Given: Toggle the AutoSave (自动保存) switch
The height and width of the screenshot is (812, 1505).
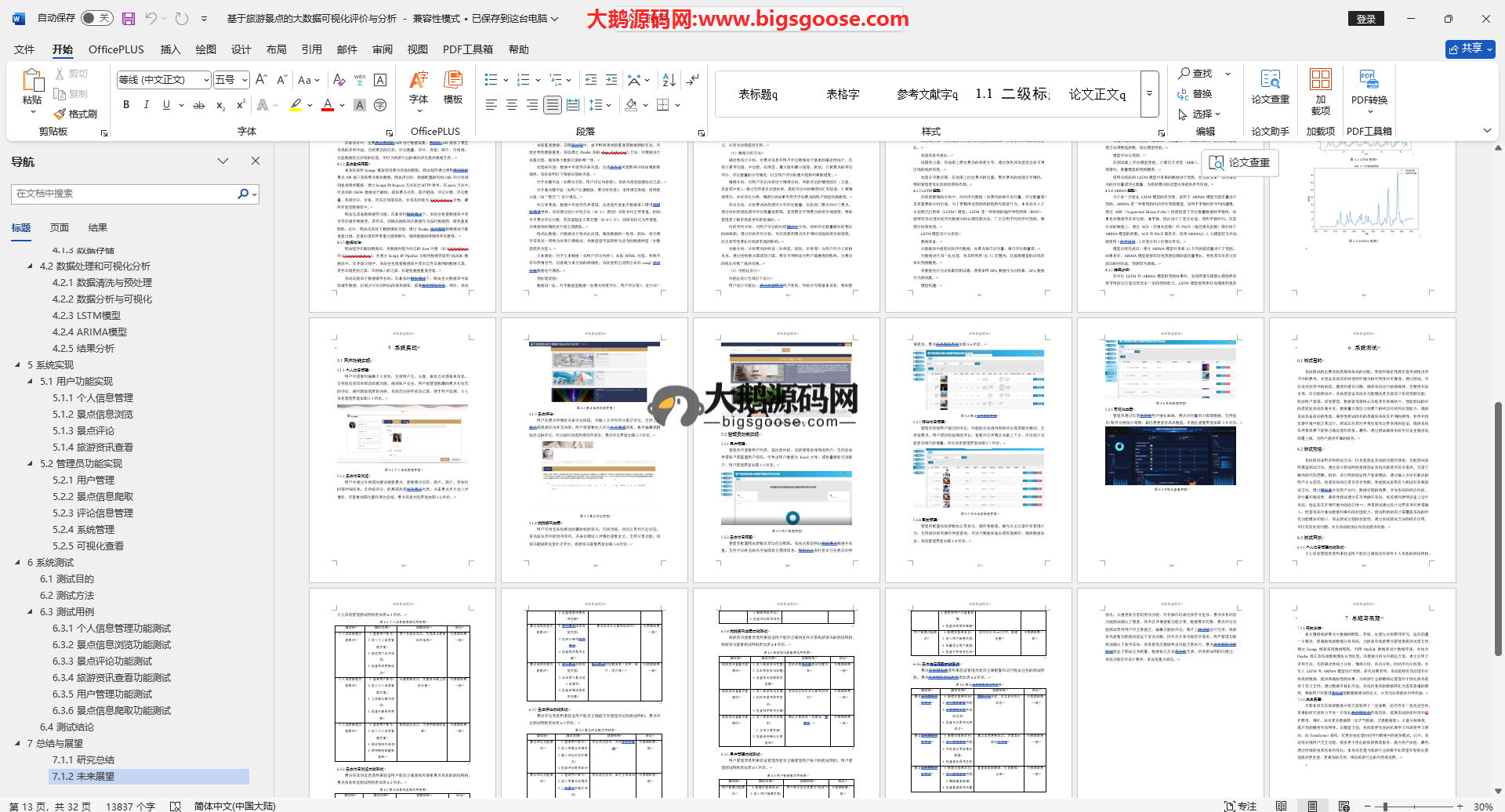Looking at the screenshot, I should coord(96,18).
